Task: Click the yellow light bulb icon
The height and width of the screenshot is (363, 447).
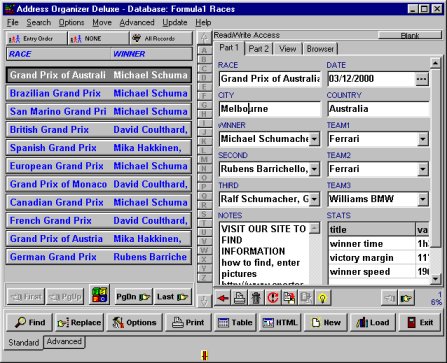Action: tap(322, 297)
